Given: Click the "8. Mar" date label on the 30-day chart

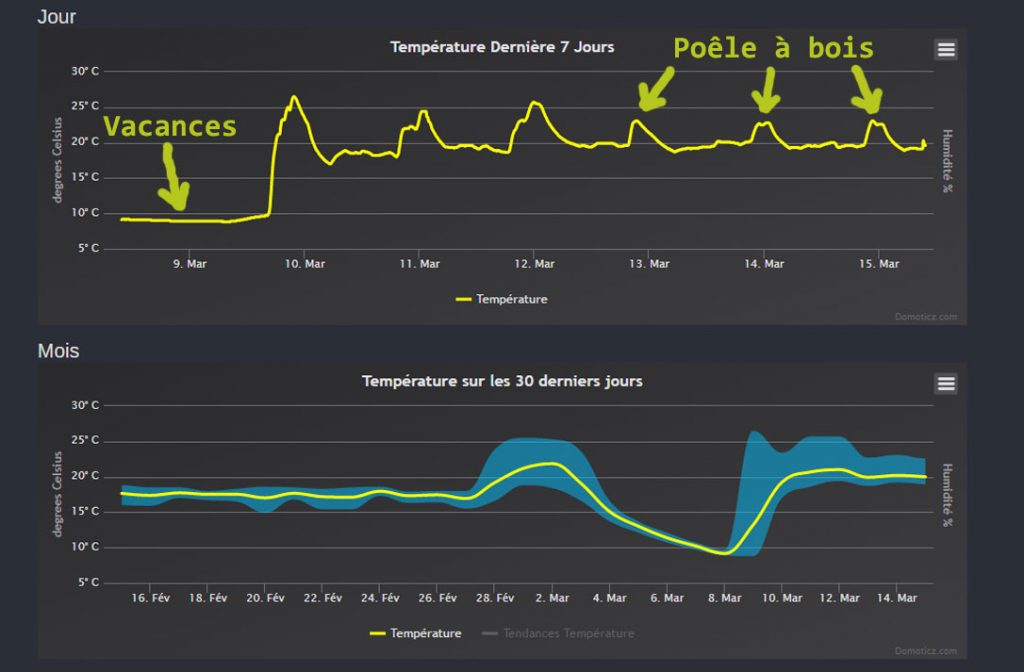Looking at the screenshot, I should click(x=724, y=598).
